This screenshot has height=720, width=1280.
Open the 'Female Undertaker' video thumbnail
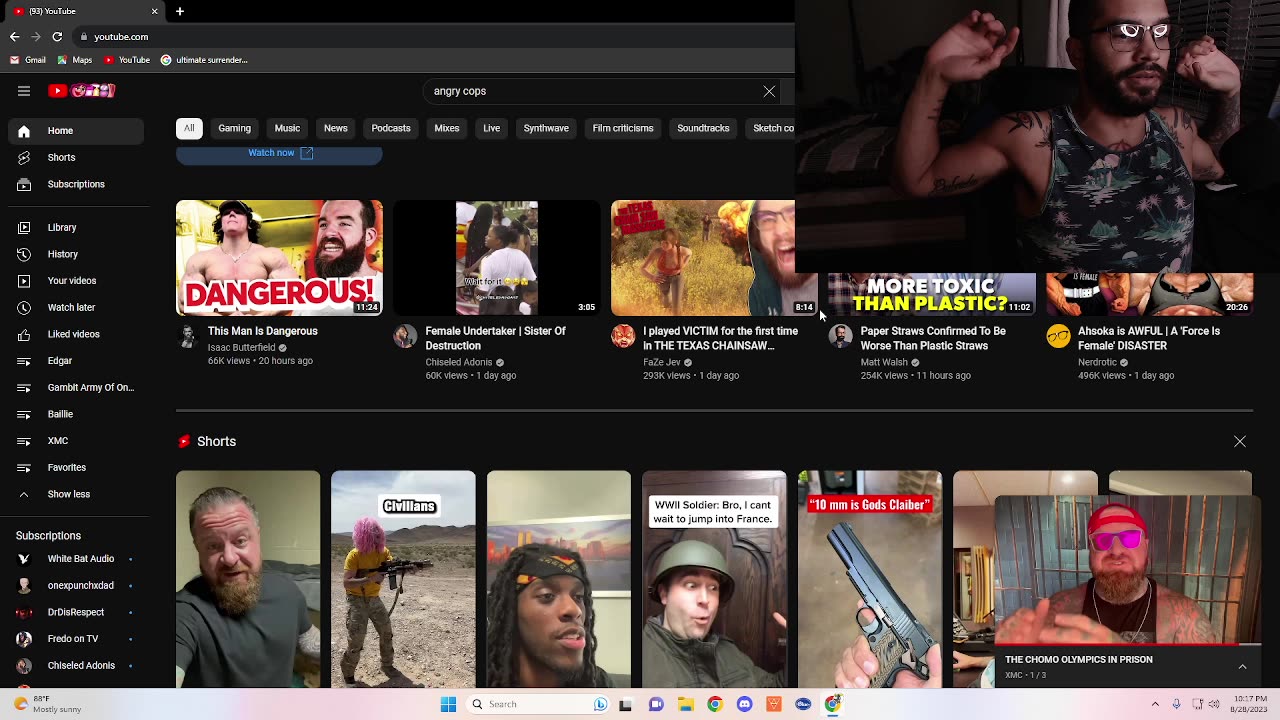(x=497, y=258)
